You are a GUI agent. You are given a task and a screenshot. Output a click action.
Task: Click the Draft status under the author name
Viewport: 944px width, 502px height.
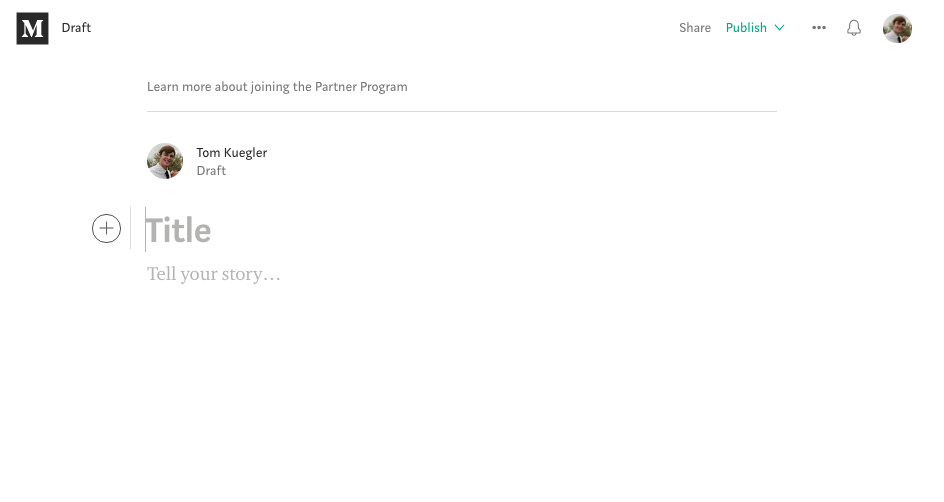point(211,171)
